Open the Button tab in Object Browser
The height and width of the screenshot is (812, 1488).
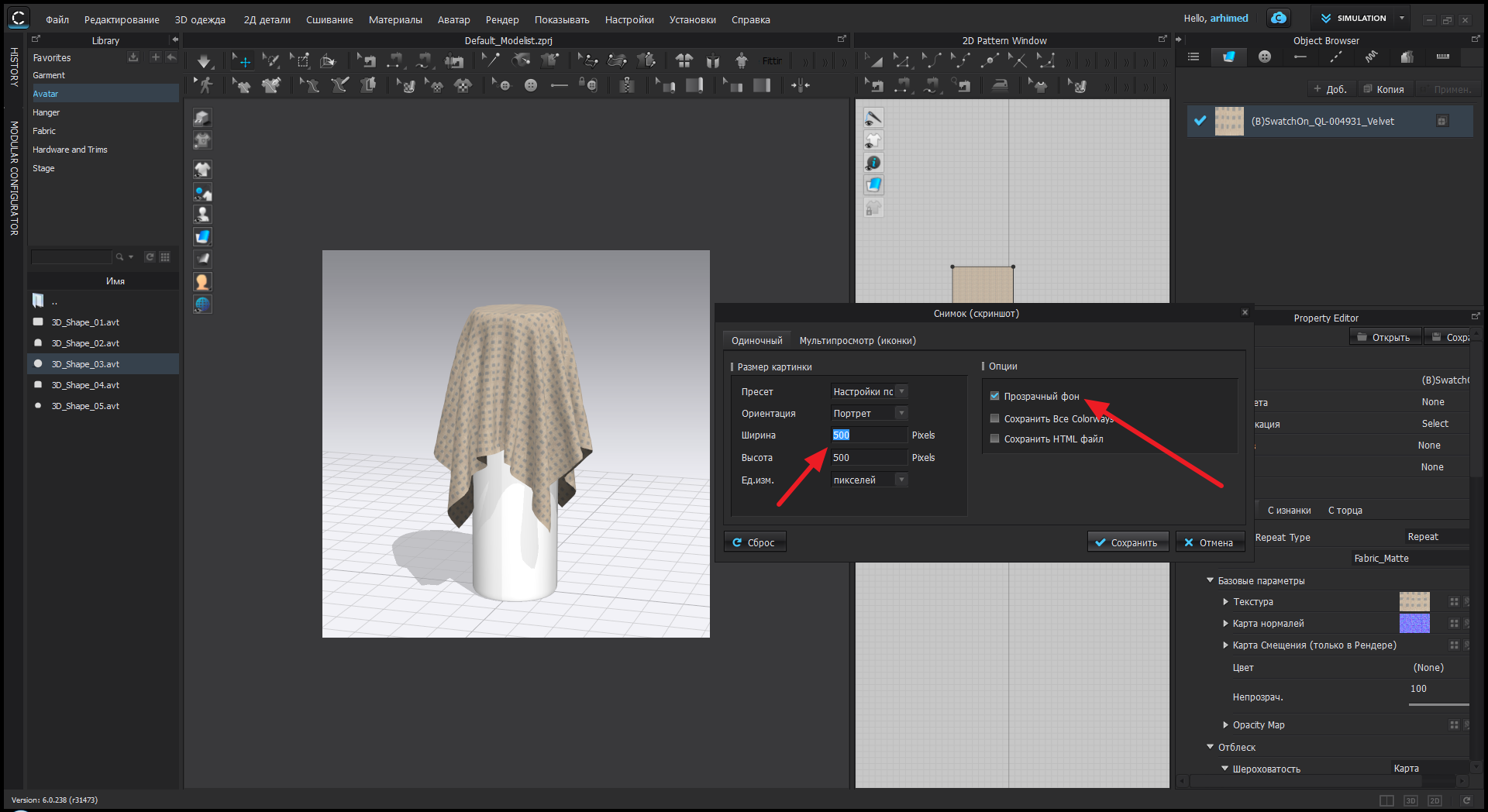click(1265, 57)
